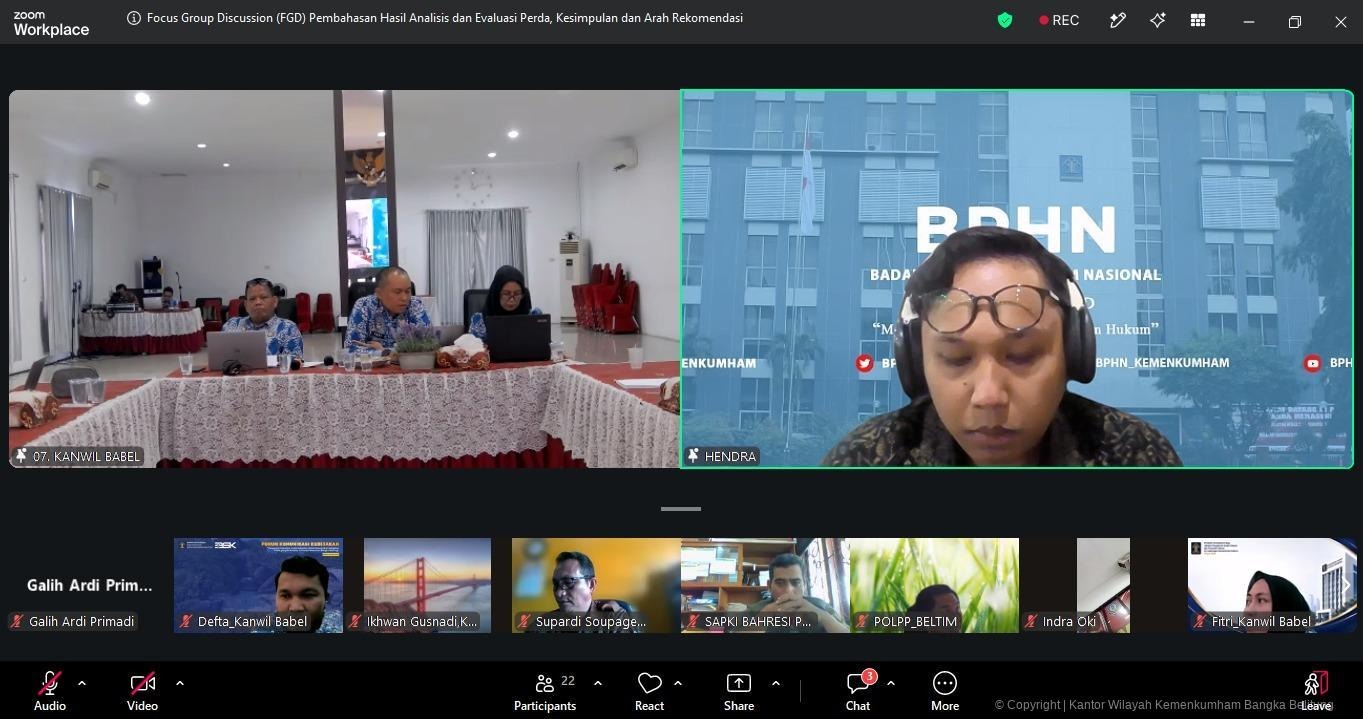Open Participants panel

[545, 691]
